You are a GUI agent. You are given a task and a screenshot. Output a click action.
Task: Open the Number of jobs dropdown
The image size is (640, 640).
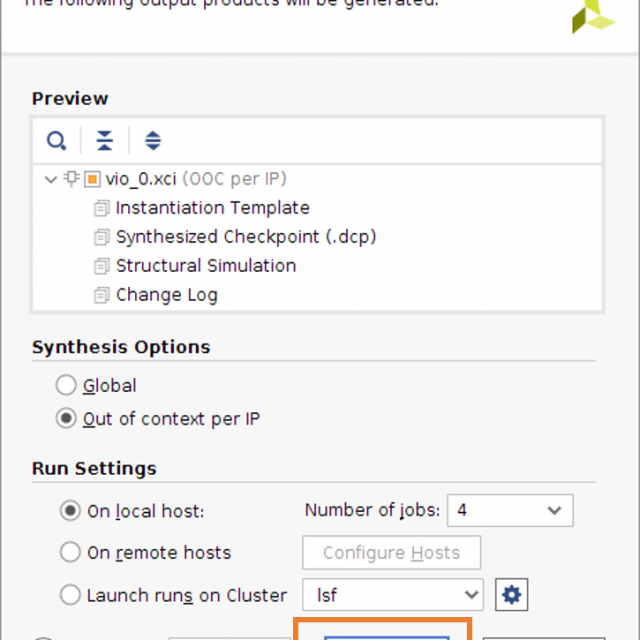510,510
